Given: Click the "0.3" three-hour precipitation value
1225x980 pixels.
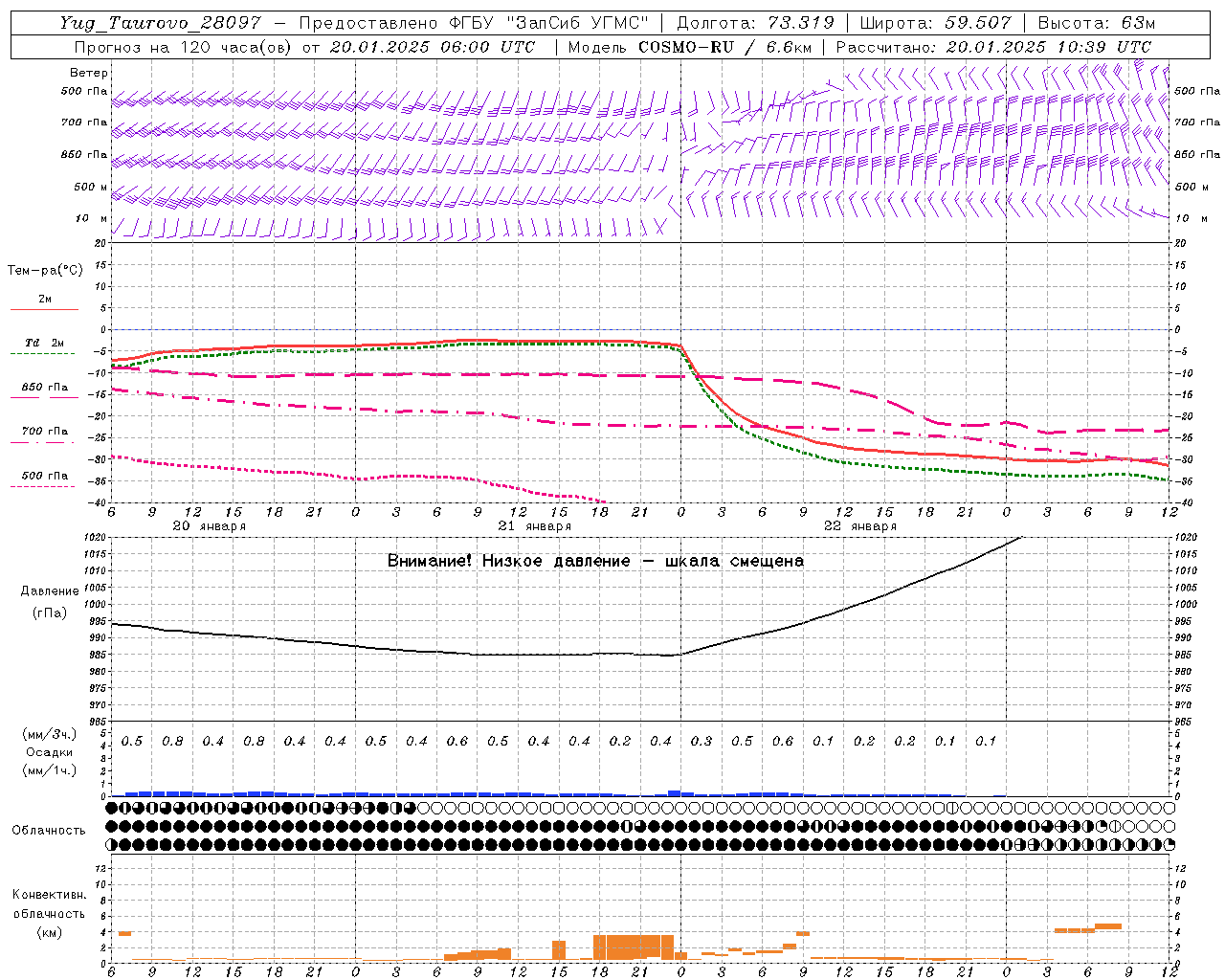Looking at the screenshot, I should [702, 742].
